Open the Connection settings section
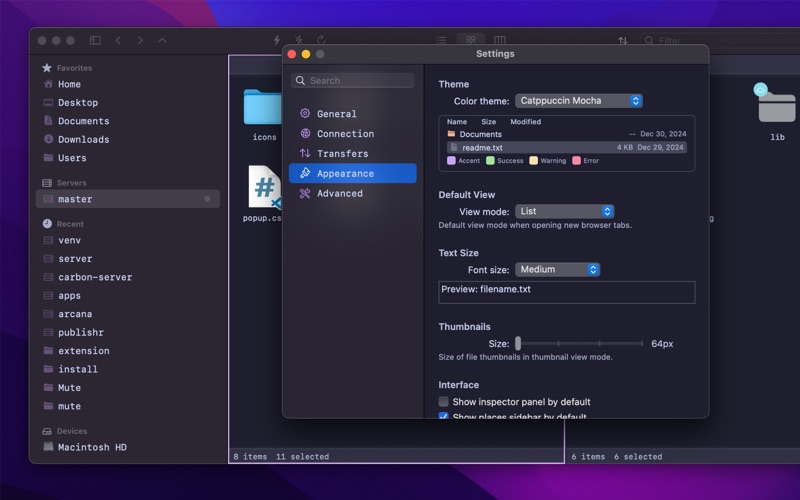Viewport: 800px width, 500px height. [353, 134]
